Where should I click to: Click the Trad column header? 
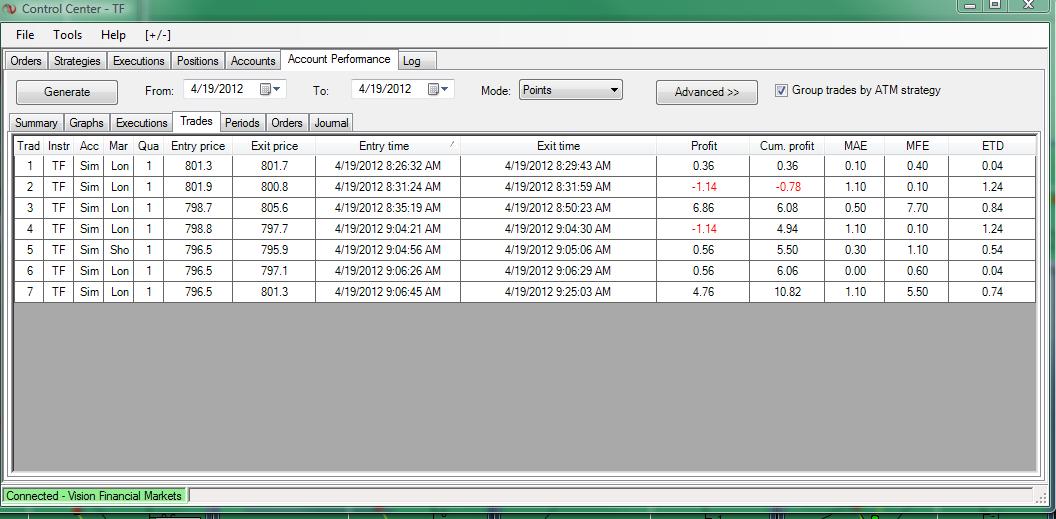pyautogui.click(x=29, y=146)
